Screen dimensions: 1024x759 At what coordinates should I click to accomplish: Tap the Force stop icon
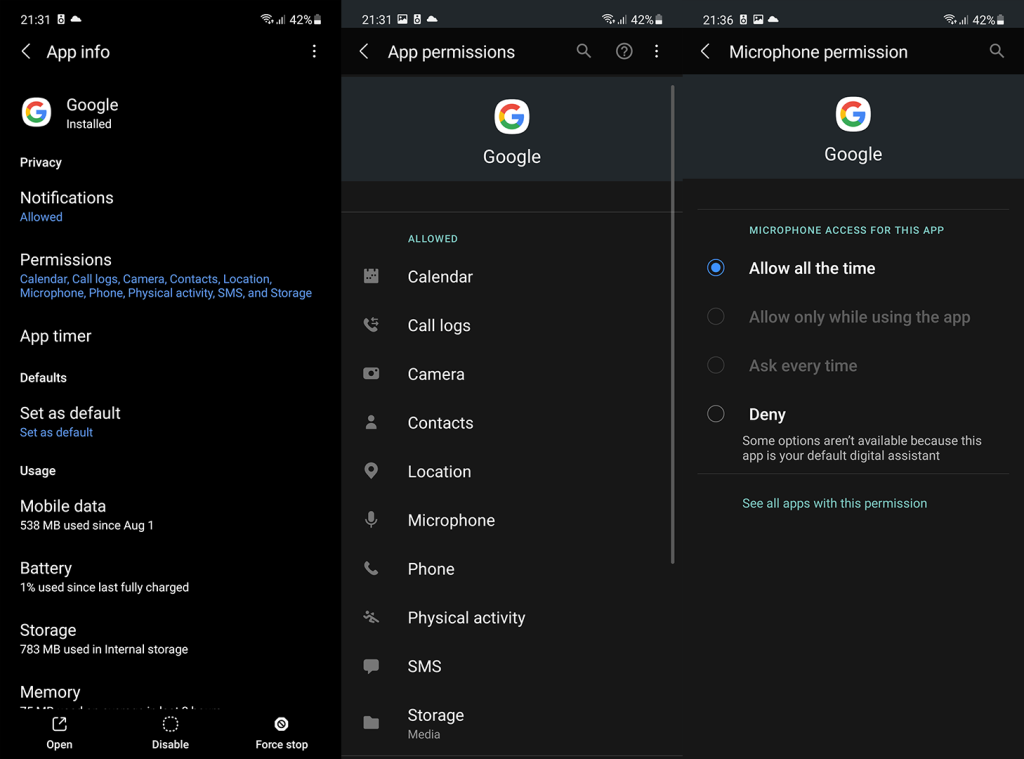[x=281, y=724]
